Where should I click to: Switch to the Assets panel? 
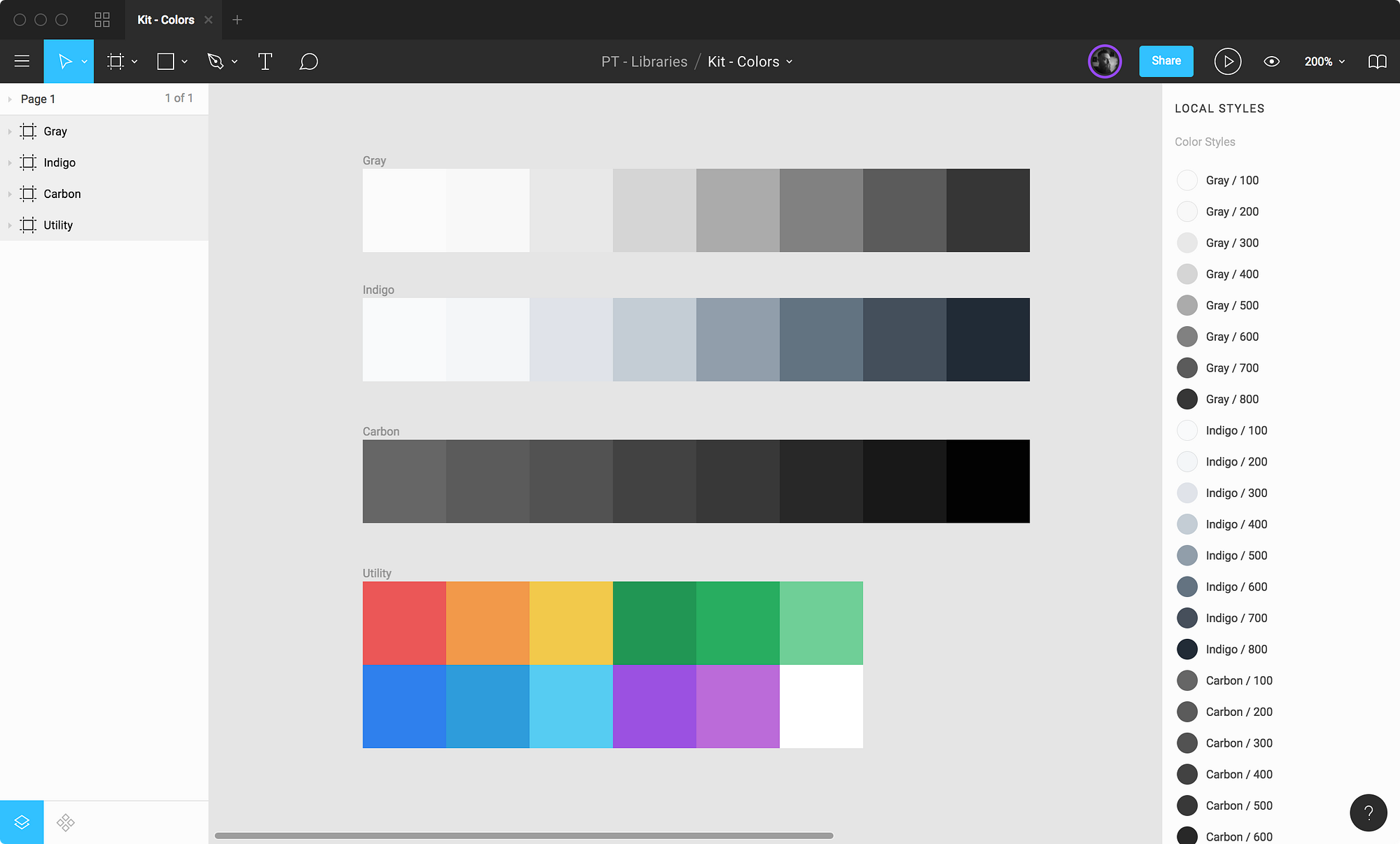click(65, 822)
